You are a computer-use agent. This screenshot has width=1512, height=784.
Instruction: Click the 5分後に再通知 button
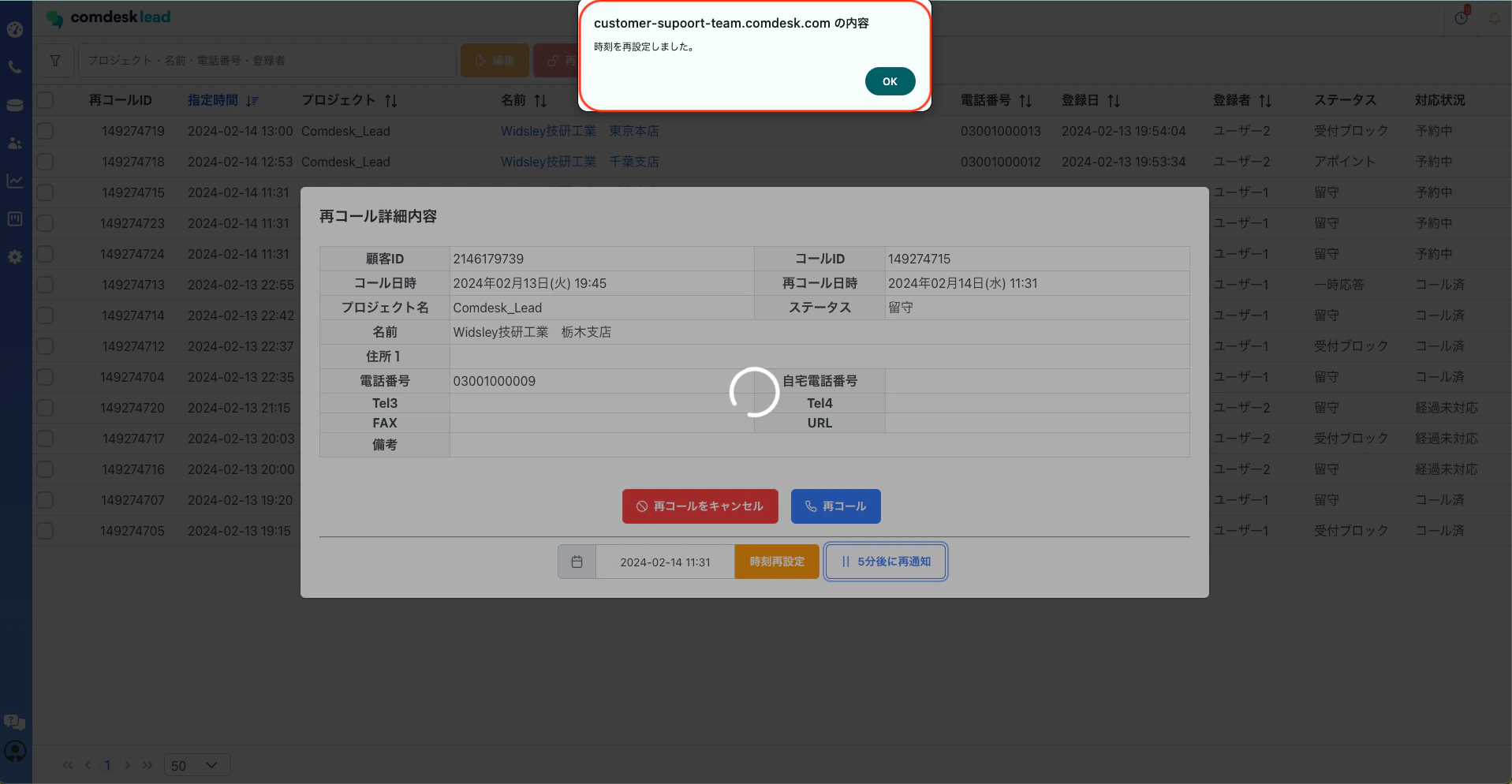point(886,562)
